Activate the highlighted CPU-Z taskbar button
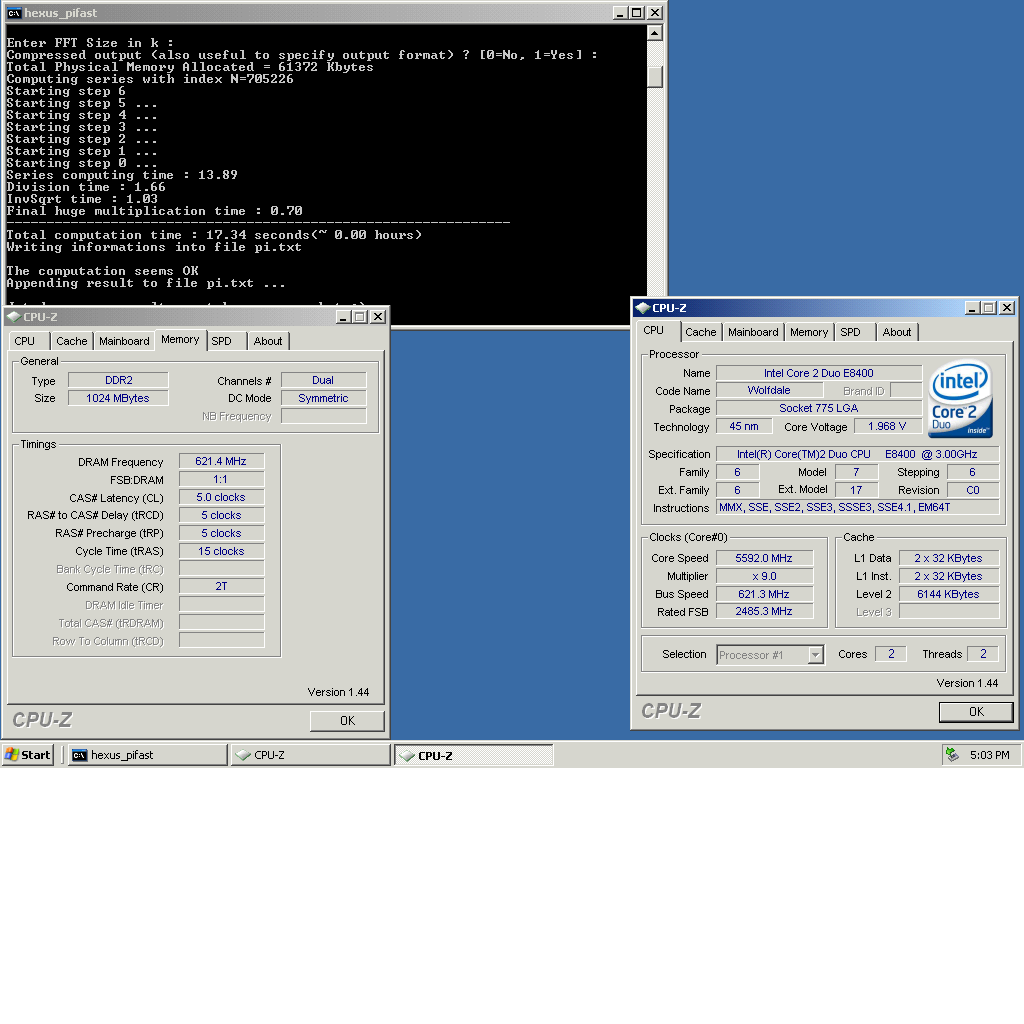This screenshot has width=1024, height=1024. point(473,756)
